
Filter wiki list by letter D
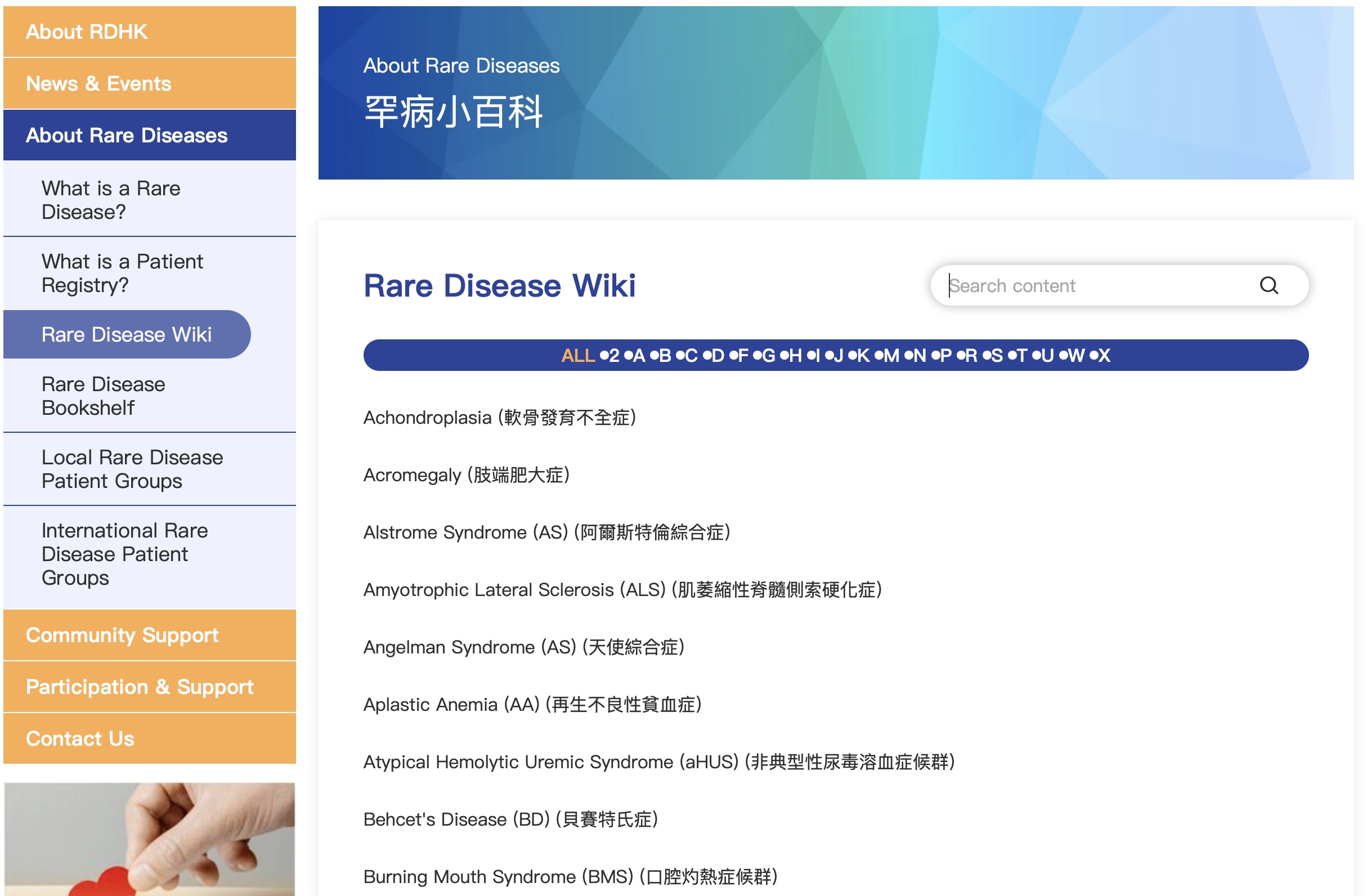tap(718, 355)
